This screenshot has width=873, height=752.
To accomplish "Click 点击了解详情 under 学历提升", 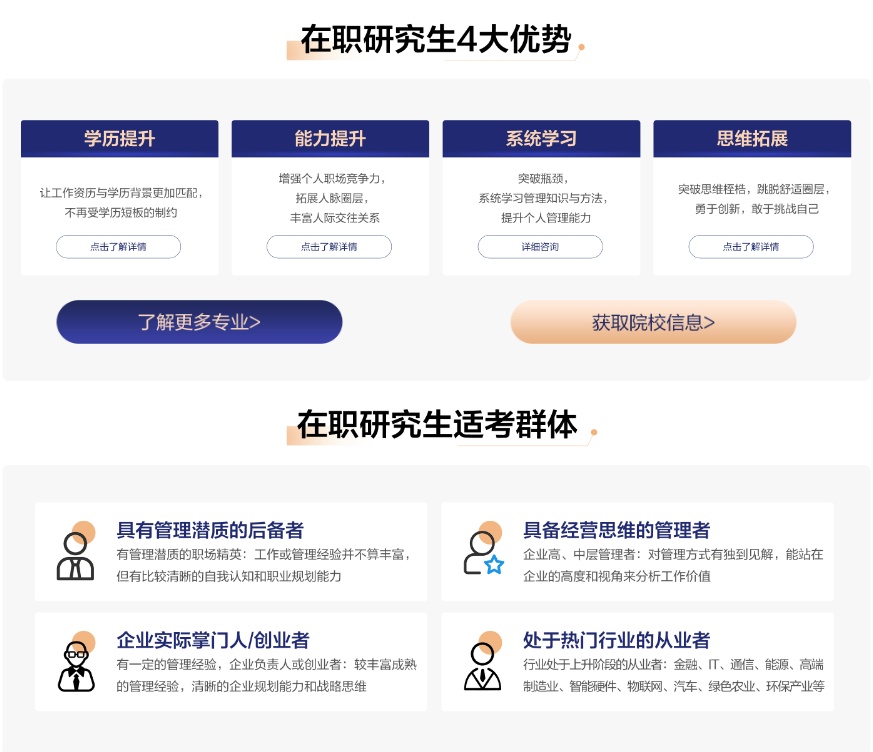I will (118, 247).
